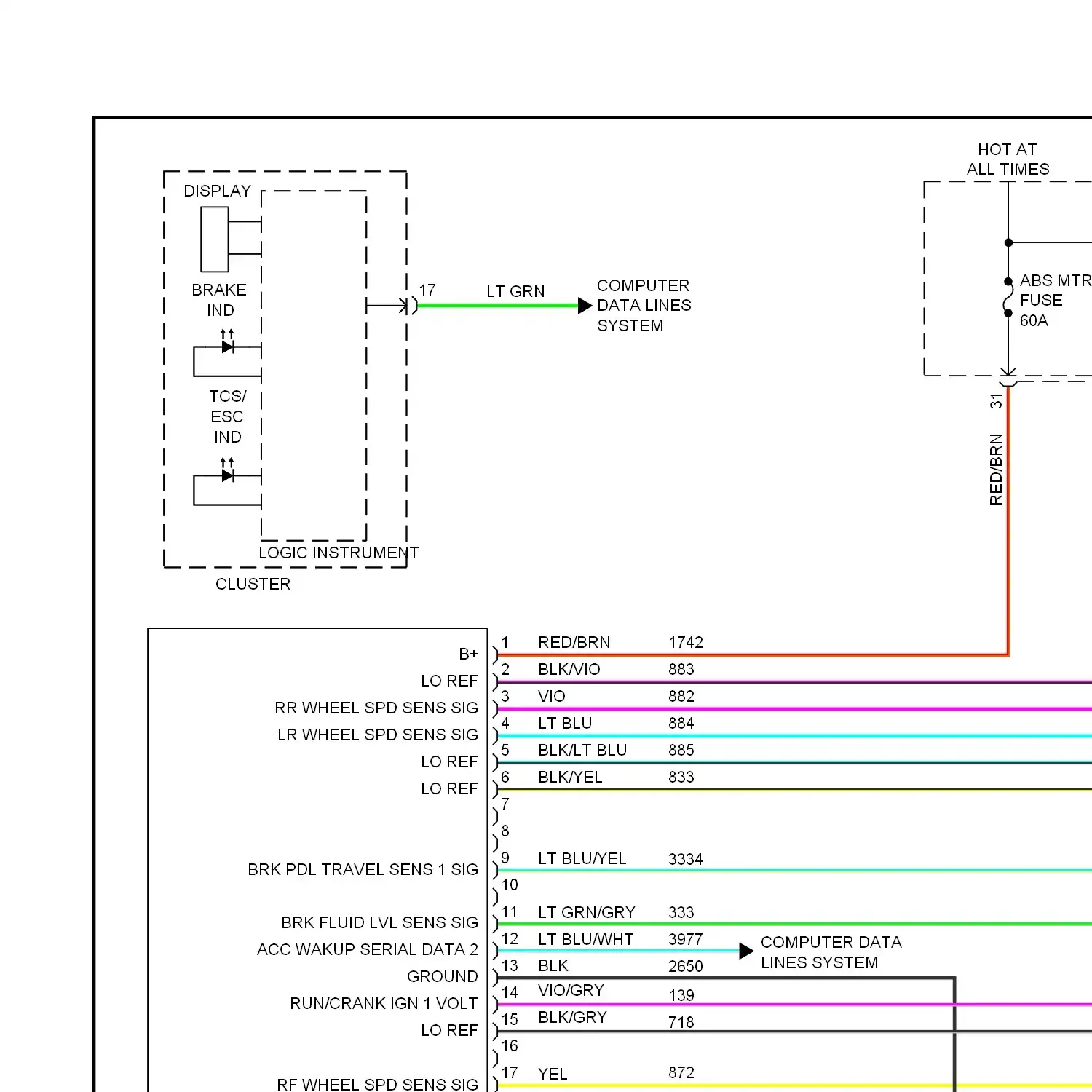The width and height of the screenshot is (1092, 1092).
Task: Click circuit number 833
Action: coord(681,777)
